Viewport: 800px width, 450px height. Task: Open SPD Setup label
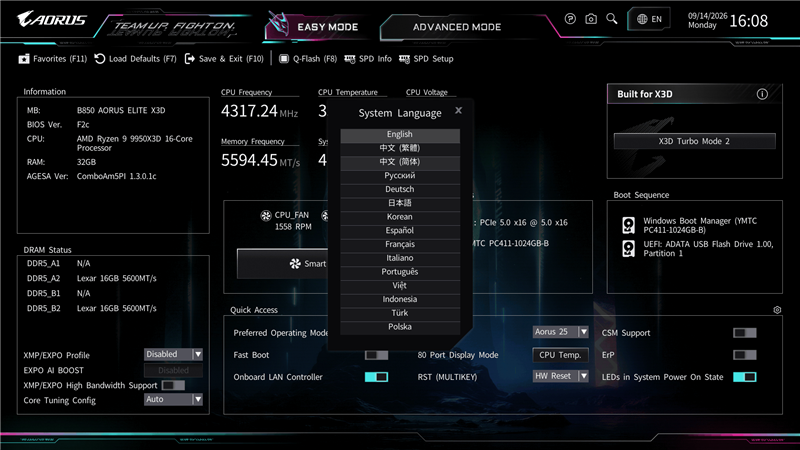[433, 59]
